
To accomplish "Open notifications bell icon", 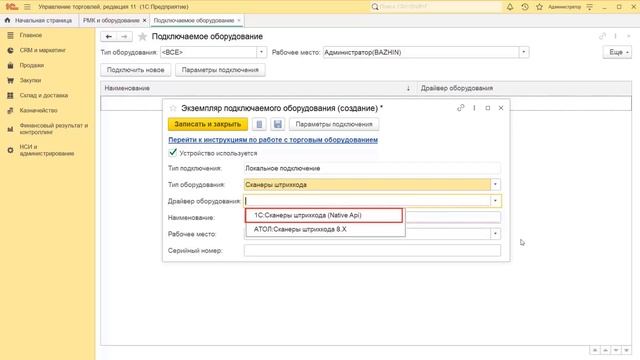I will pos(510,7).
